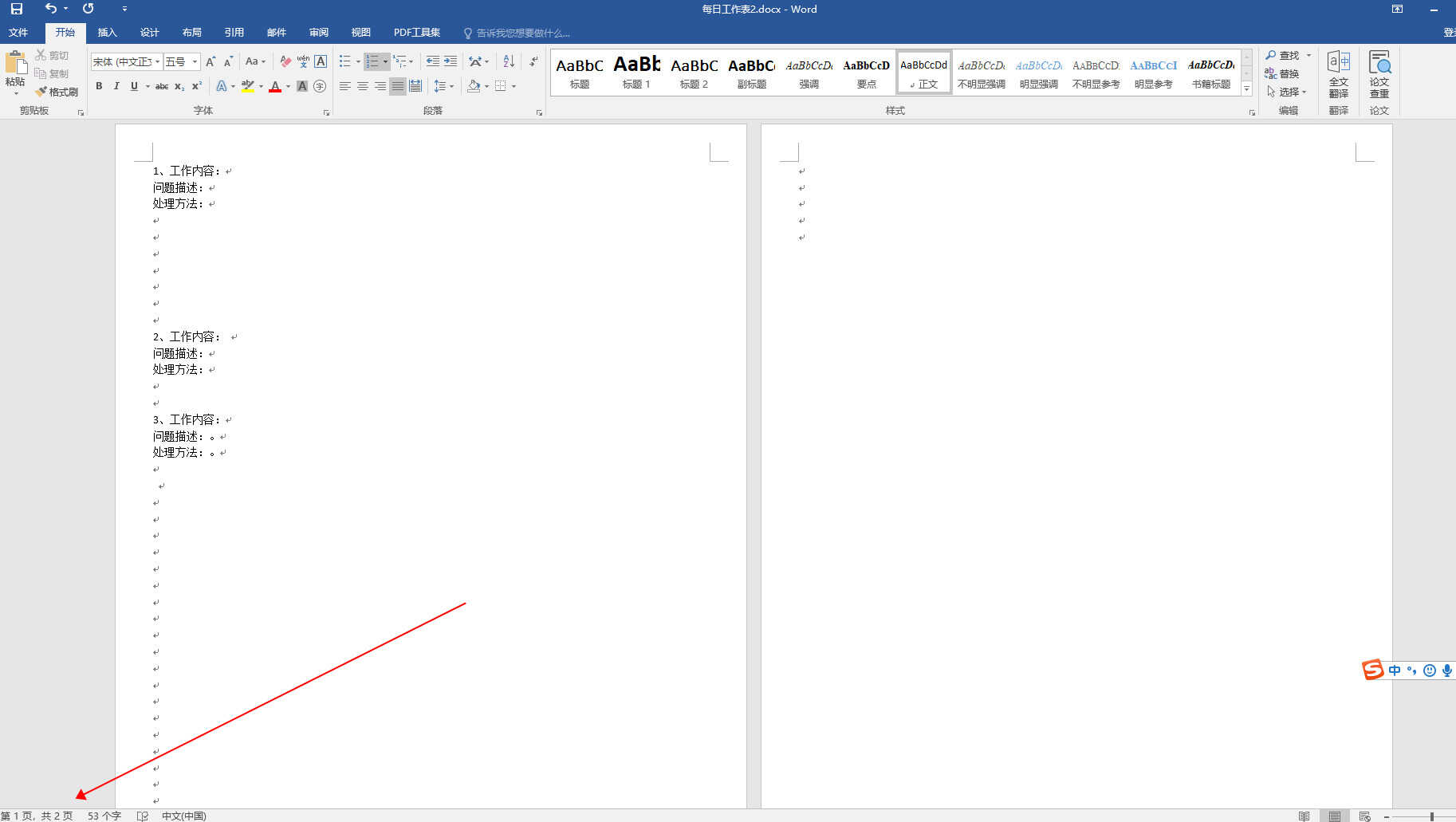Click the Paste clipboard icon

coord(15,63)
